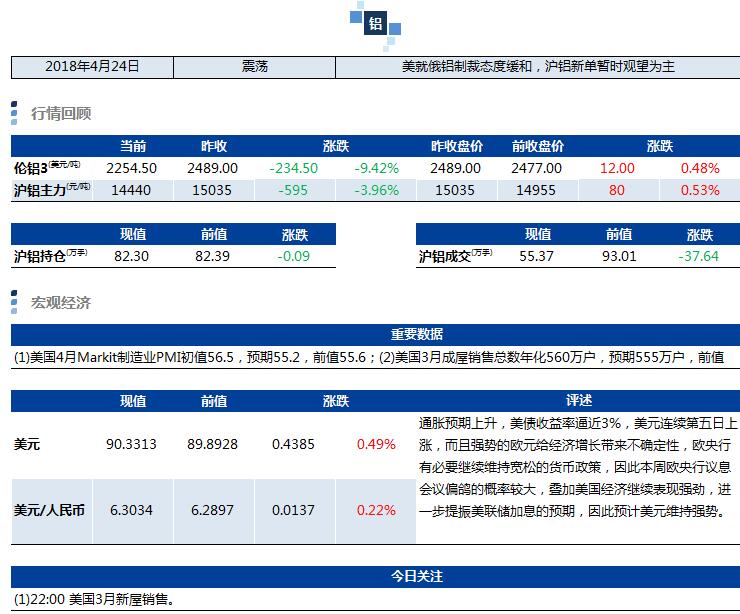Select the percentage 0.49%
This screenshot has width=740, height=614.
point(376,444)
